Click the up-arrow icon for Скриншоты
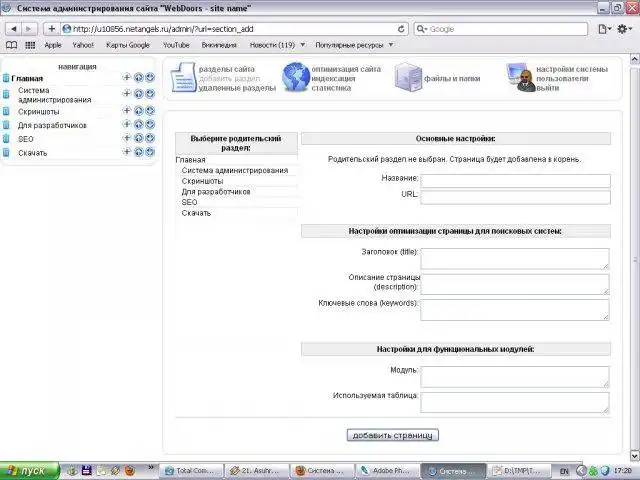Image resolution: width=640 pixels, height=480 pixels. (139, 111)
